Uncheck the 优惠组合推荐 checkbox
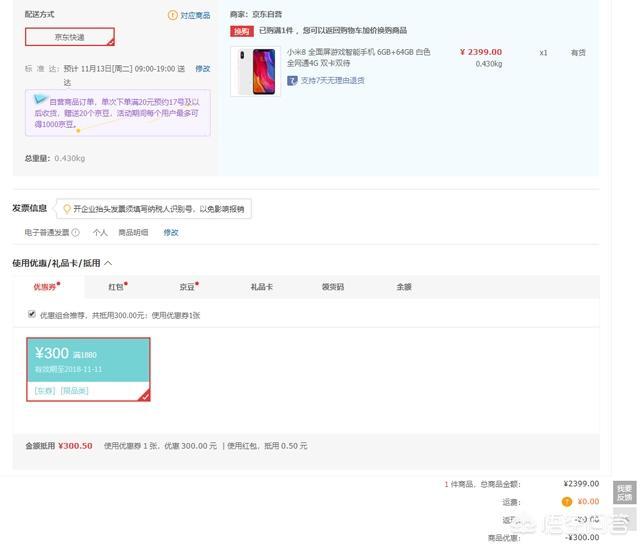 32,314
